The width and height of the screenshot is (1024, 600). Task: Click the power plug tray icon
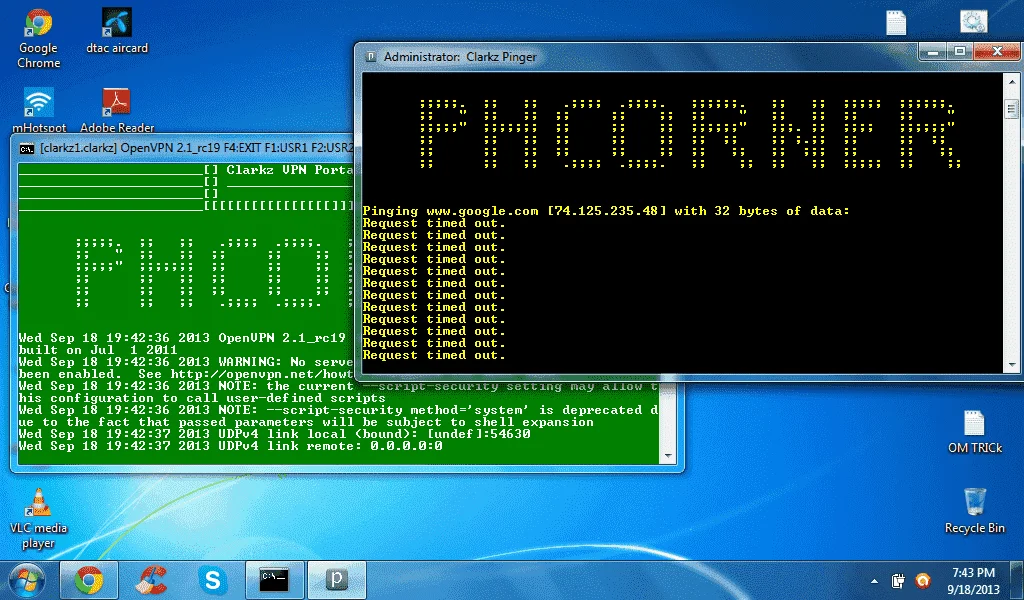click(x=897, y=580)
